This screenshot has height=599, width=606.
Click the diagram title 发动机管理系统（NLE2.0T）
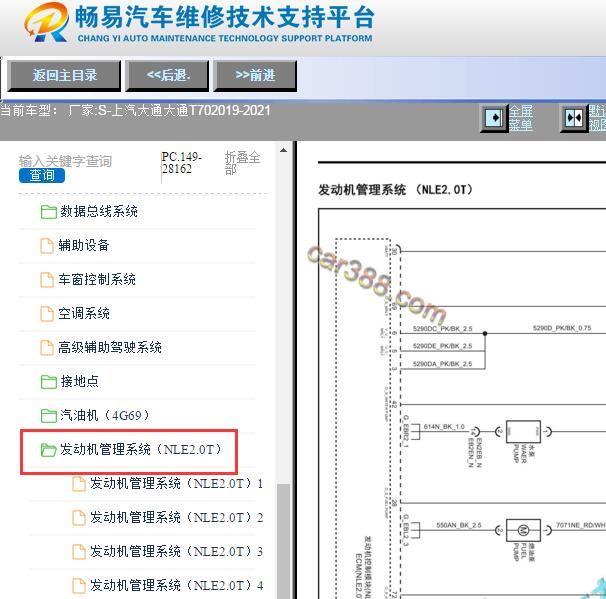tap(395, 190)
